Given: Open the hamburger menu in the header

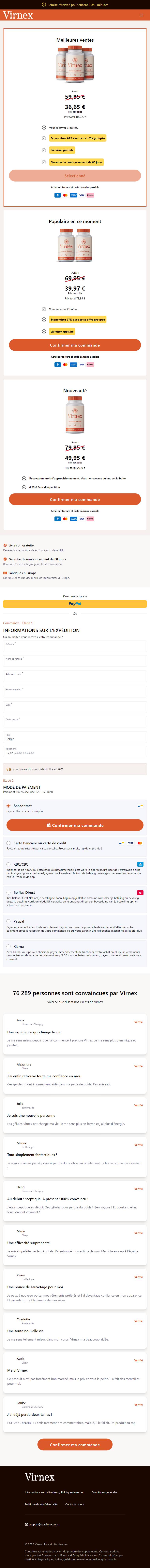Looking at the screenshot, I should point(142,15).
